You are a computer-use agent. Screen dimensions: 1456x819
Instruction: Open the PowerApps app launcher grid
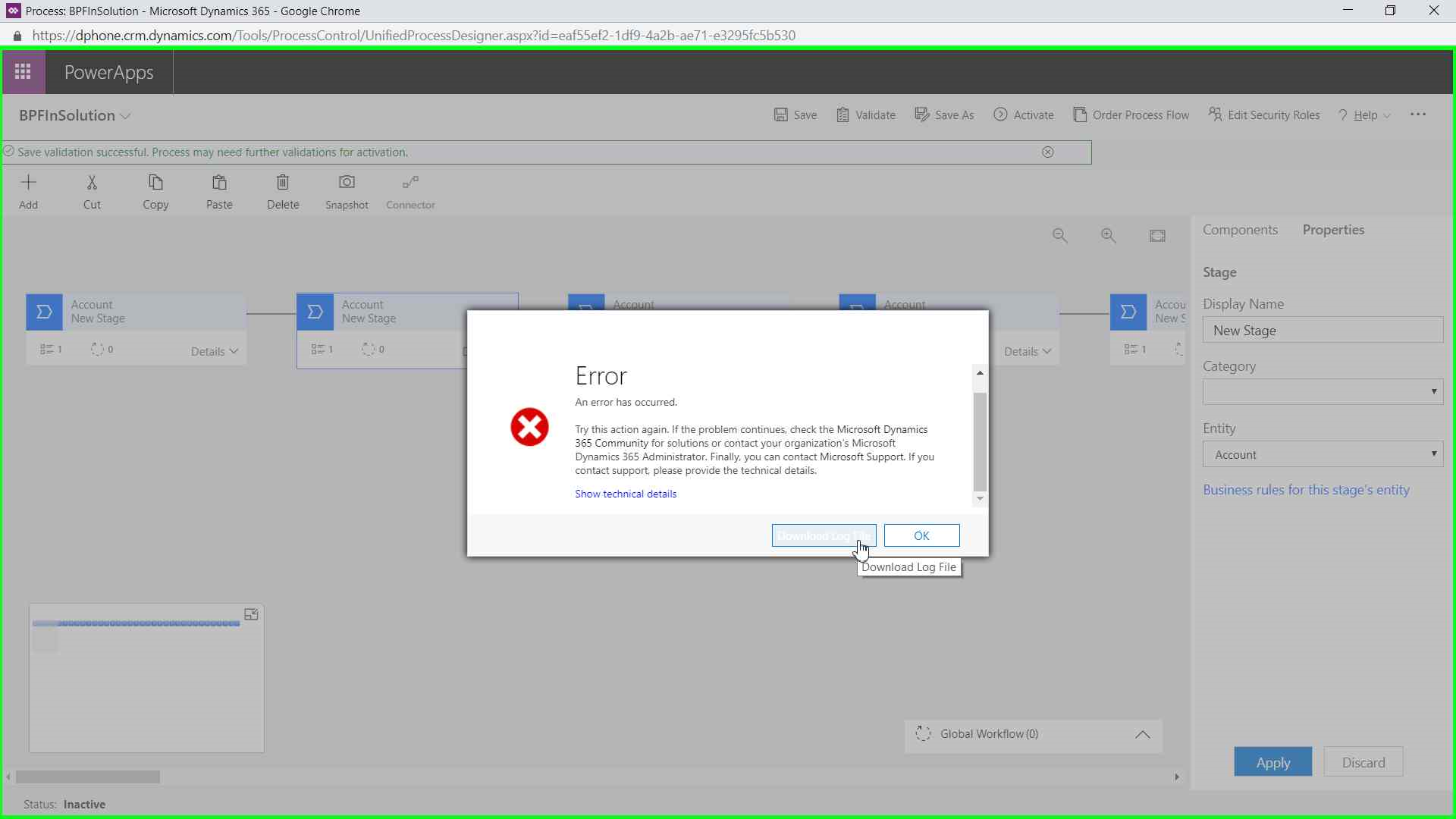[x=23, y=72]
